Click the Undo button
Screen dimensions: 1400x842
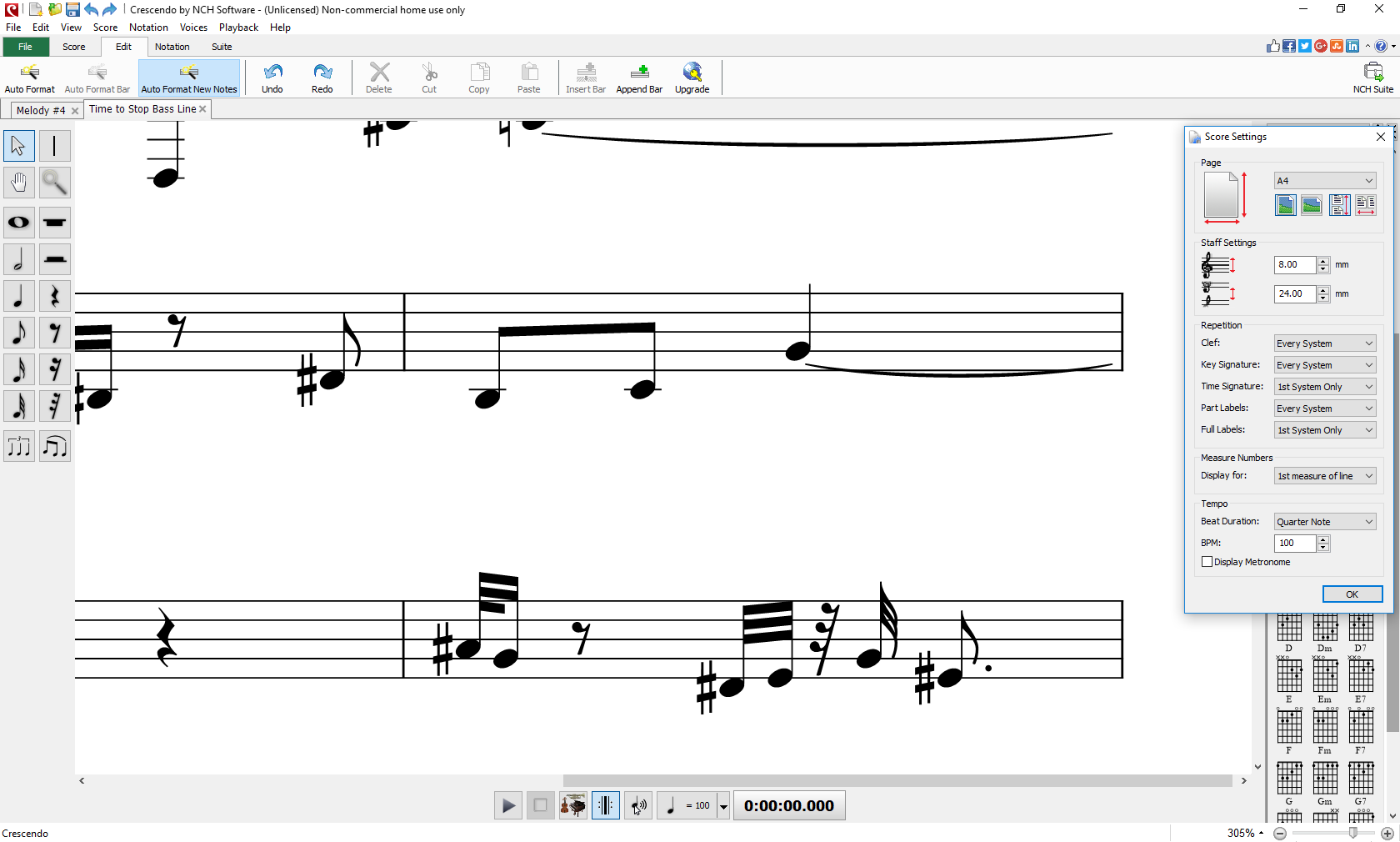coord(272,78)
